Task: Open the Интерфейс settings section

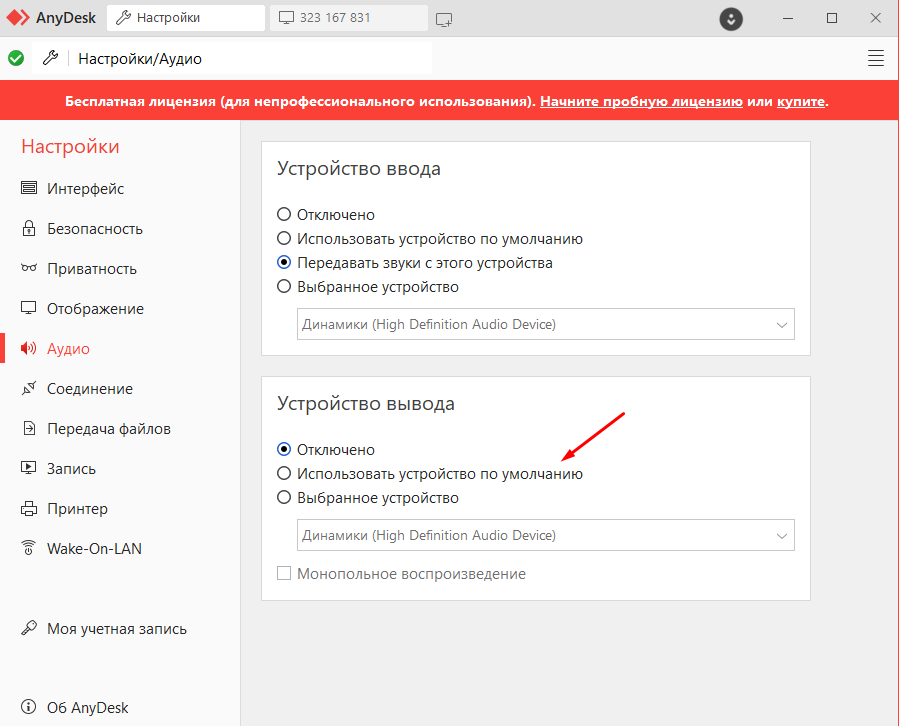Action: [85, 189]
